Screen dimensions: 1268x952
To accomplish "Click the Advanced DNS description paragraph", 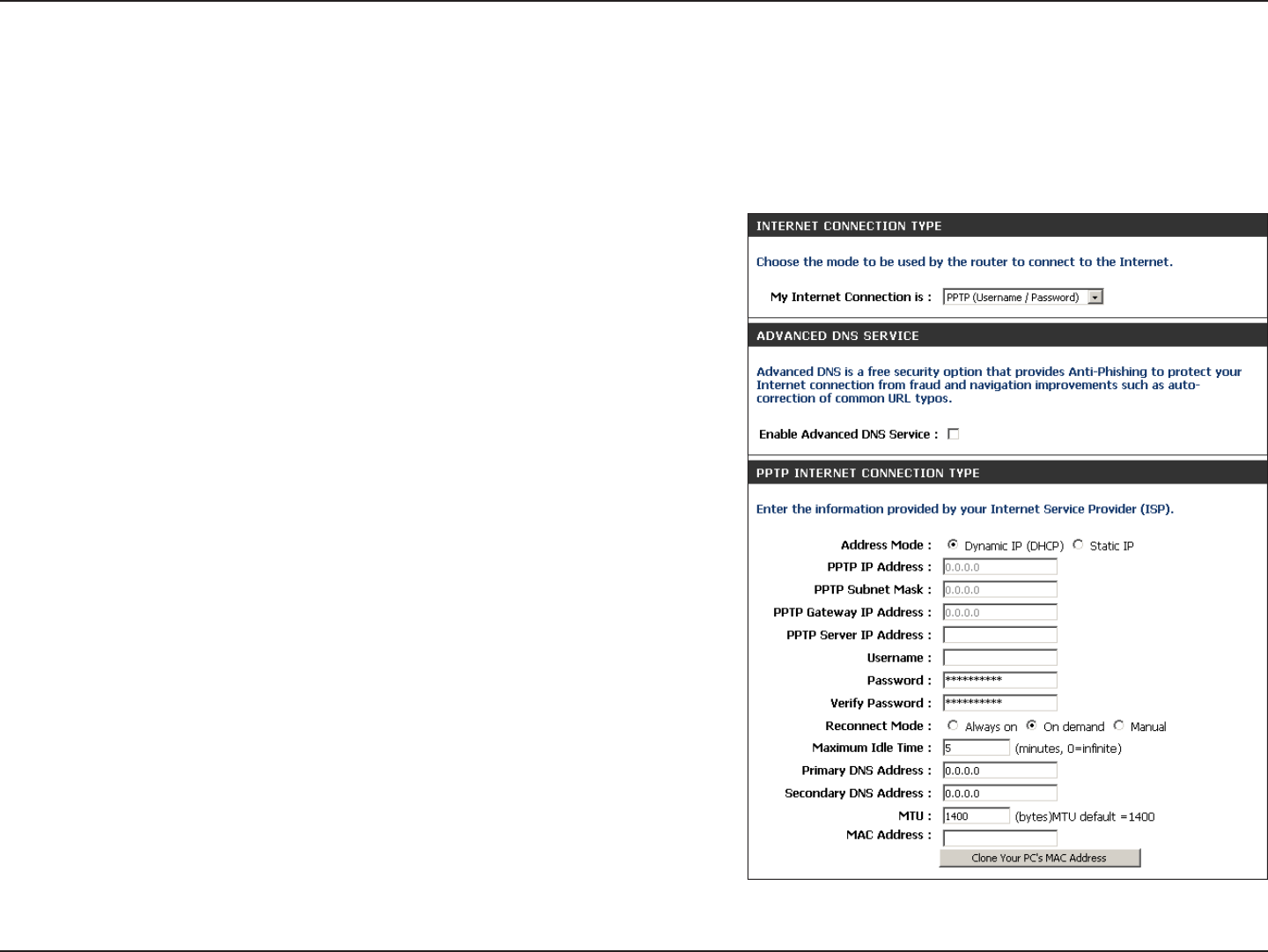I will 999,385.
